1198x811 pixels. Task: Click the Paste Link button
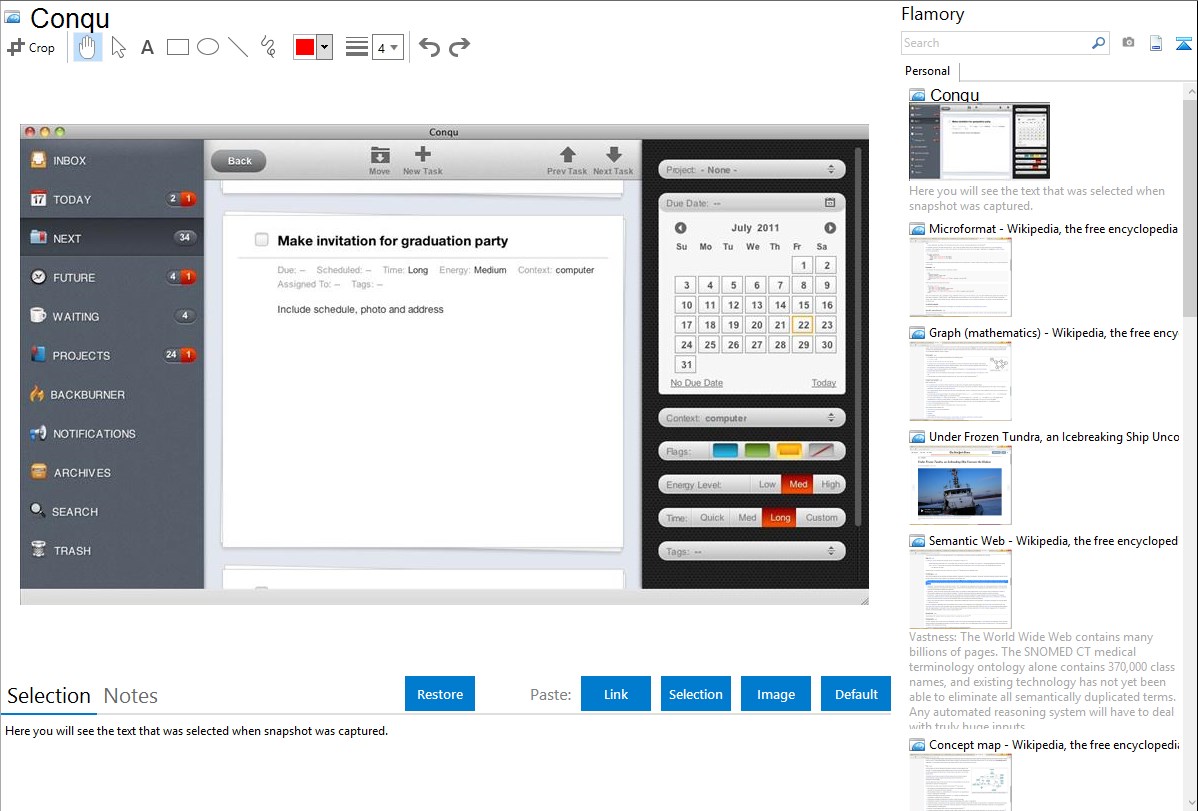click(x=616, y=694)
